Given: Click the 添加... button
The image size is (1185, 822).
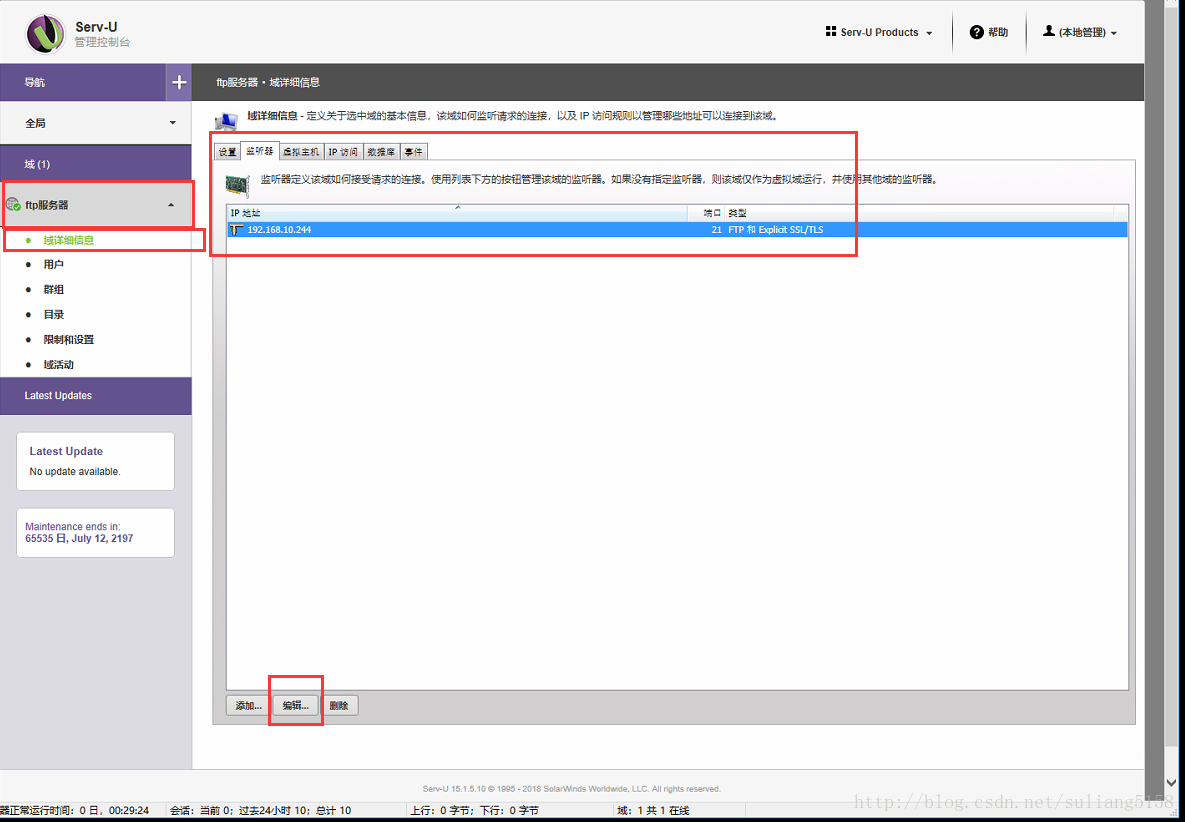Looking at the screenshot, I should (248, 706).
